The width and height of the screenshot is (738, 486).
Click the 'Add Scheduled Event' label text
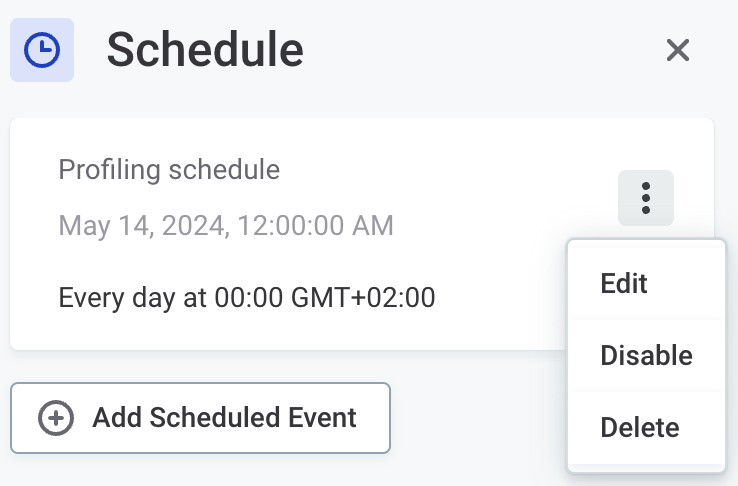pos(224,418)
